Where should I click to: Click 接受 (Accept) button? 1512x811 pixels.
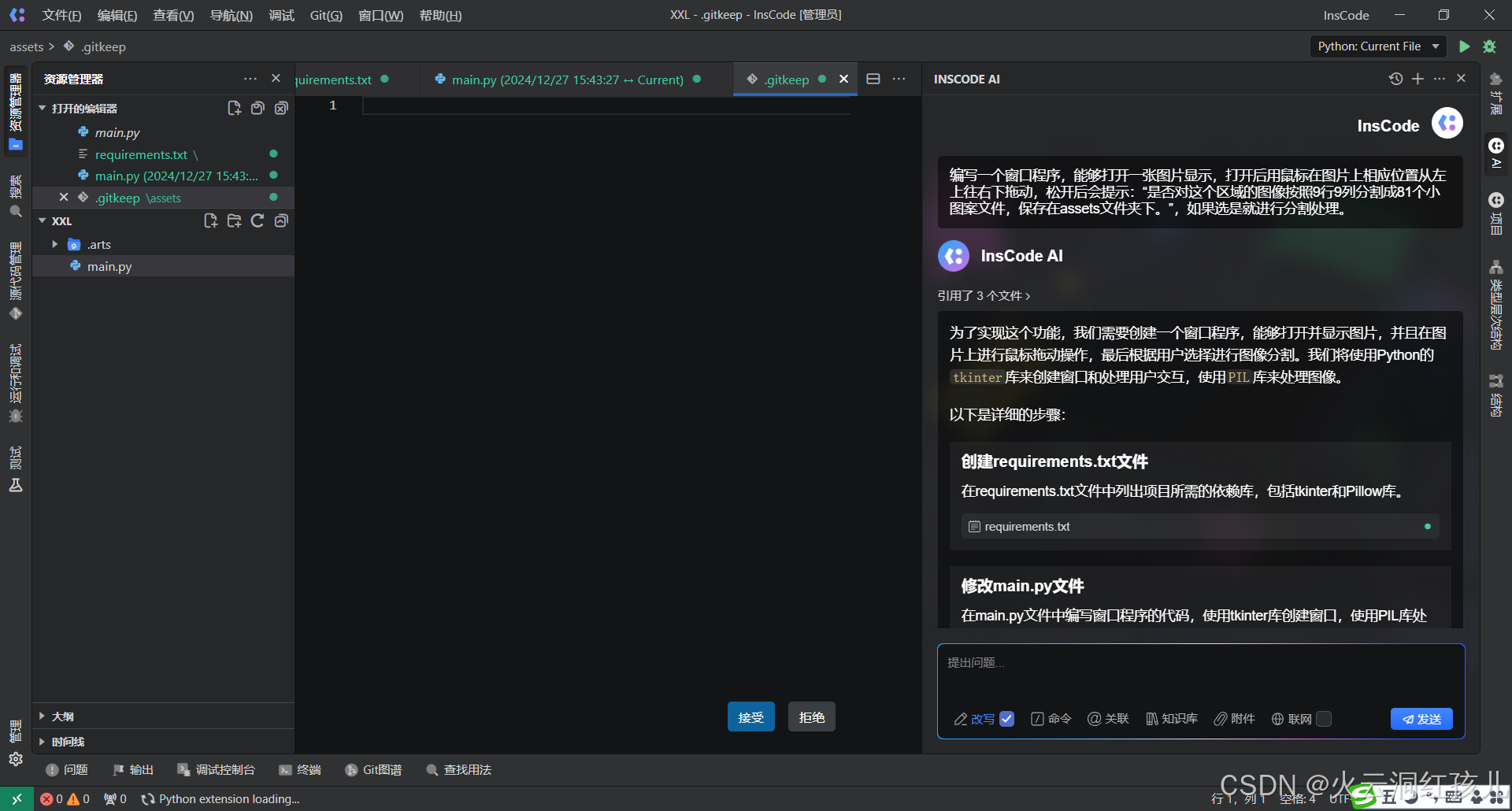point(751,717)
